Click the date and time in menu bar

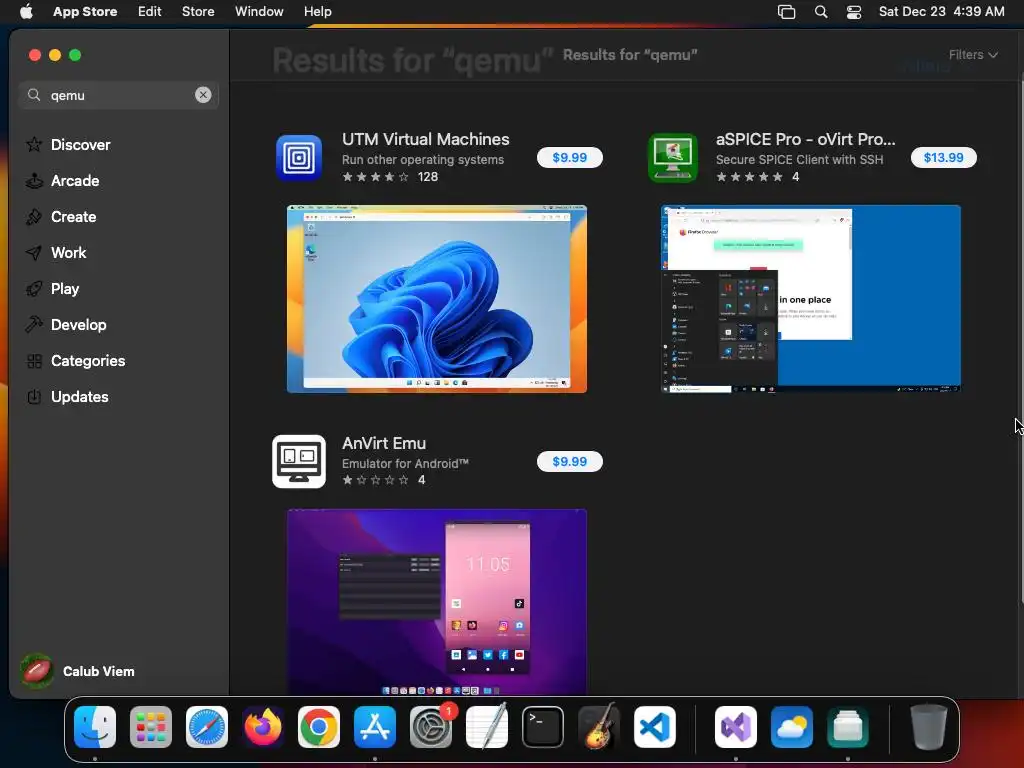pos(941,12)
